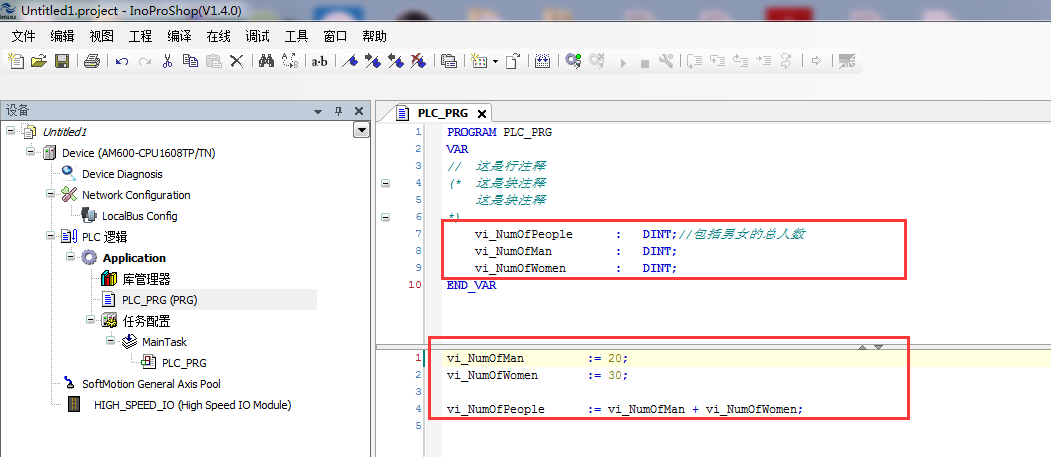Click the Step Into debug icon
This screenshot has height=457, width=1051.
click(718, 61)
